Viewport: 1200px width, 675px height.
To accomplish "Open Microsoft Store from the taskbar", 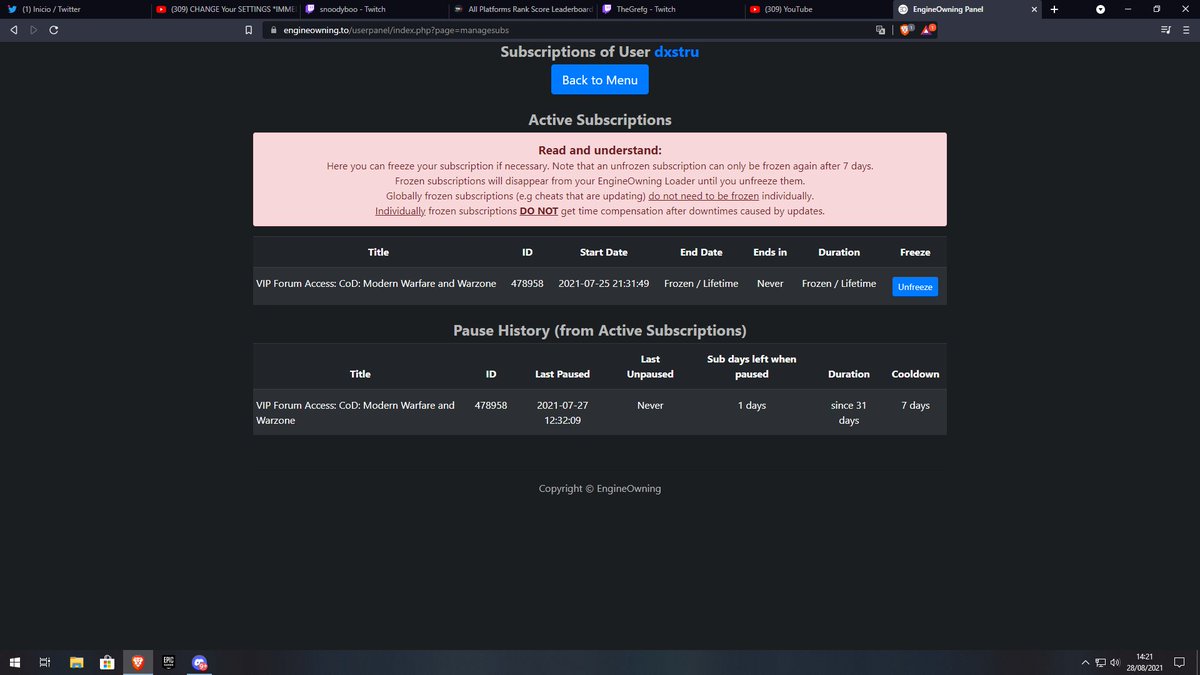I will click(106, 662).
